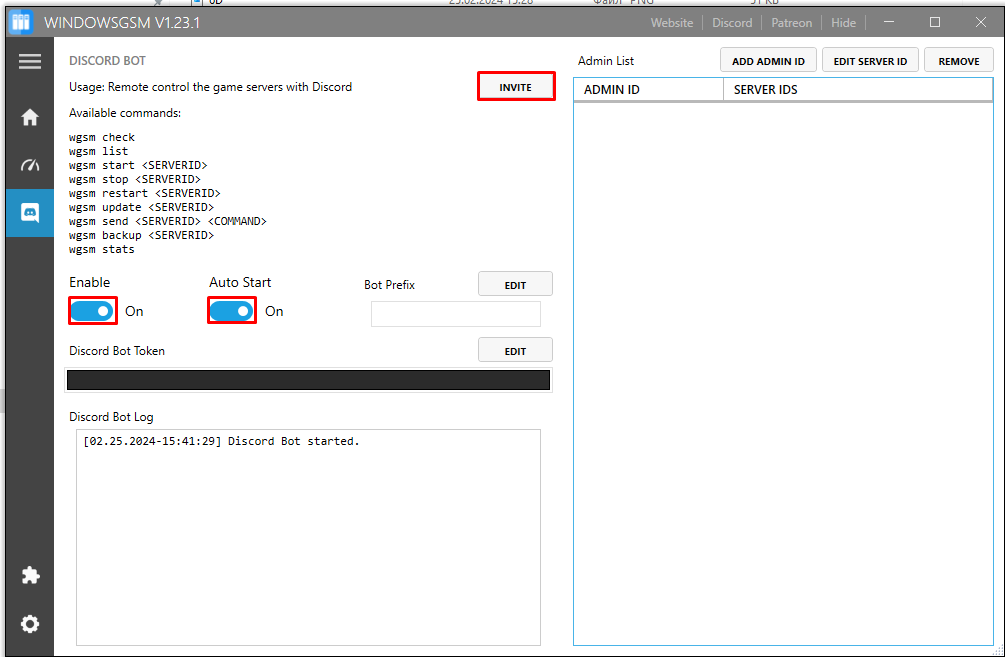Open the Settings gear icon
Image resolution: width=1005 pixels, height=657 pixels.
click(29, 624)
